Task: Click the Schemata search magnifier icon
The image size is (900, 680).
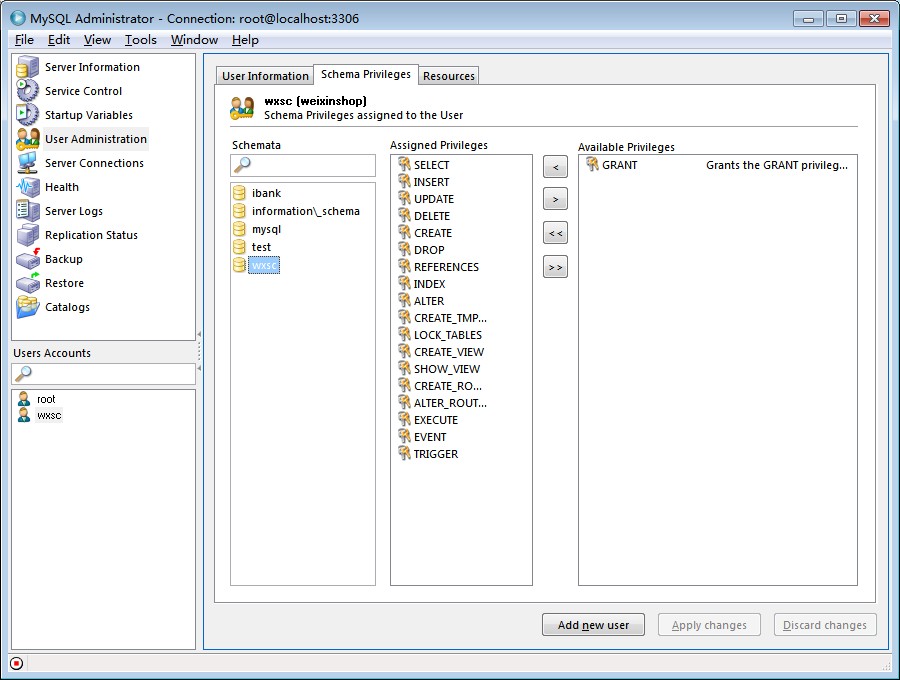Action: coord(242,165)
